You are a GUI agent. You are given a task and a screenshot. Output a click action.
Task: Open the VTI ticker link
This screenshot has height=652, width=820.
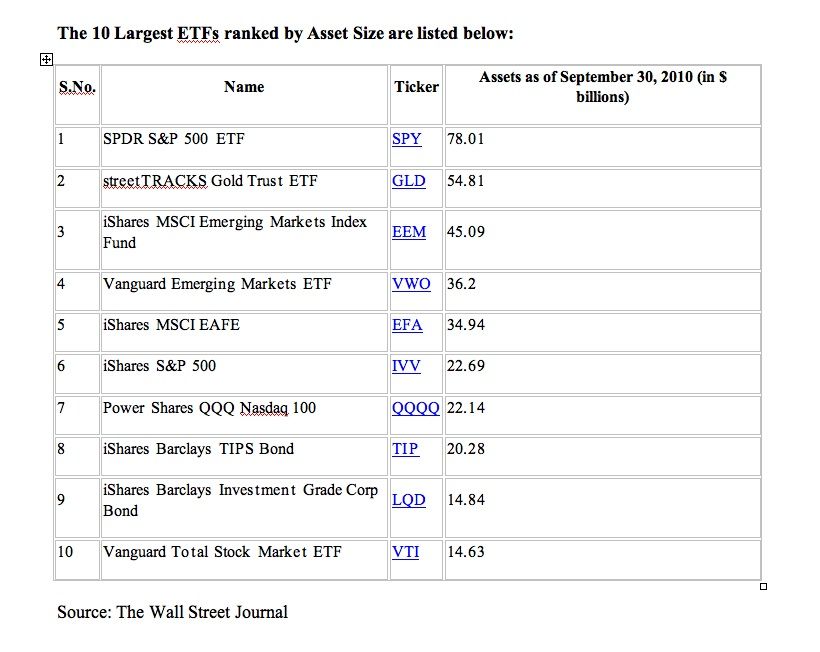point(405,552)
